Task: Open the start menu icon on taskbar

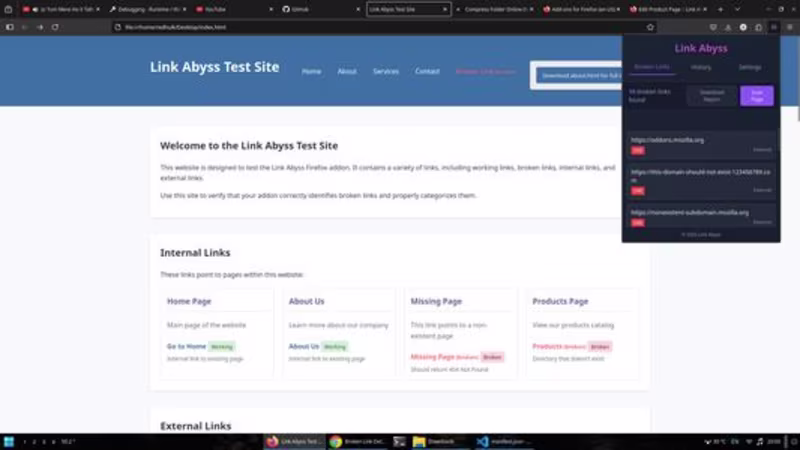Action: tap(9, 441)
